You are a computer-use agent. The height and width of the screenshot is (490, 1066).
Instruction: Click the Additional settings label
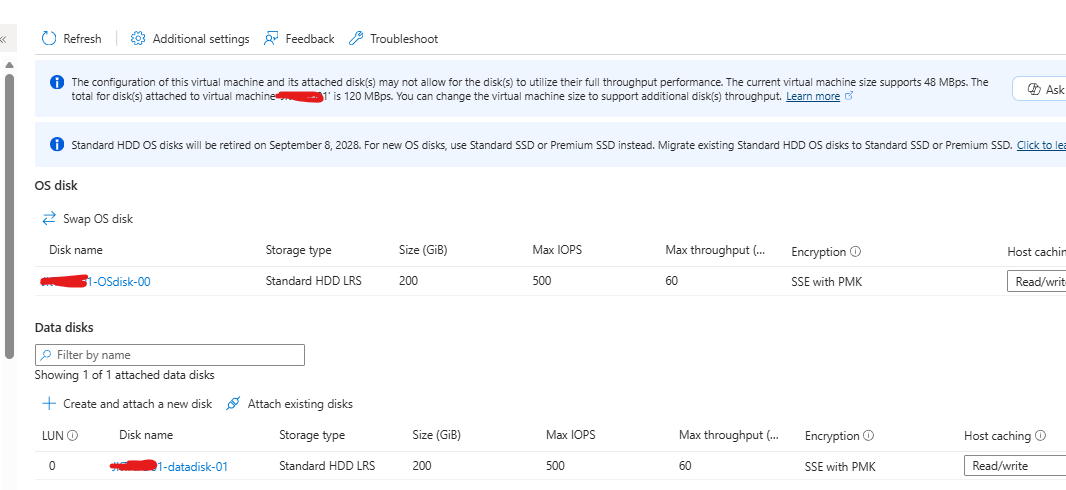(201, 39)
